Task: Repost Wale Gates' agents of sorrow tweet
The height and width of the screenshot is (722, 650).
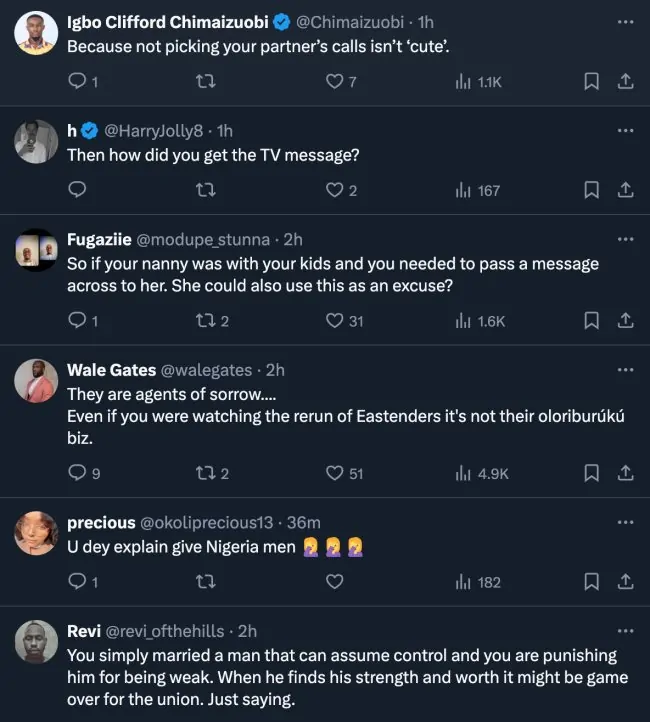Action: (x=207, y=473)
